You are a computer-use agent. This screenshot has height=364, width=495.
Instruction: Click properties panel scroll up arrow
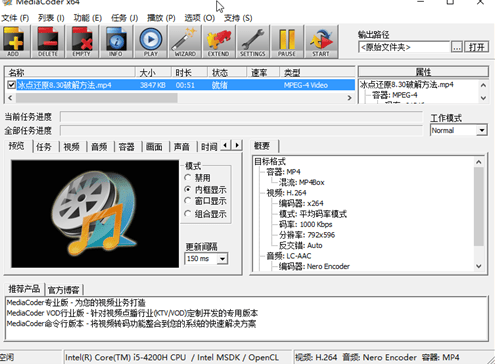483,85
